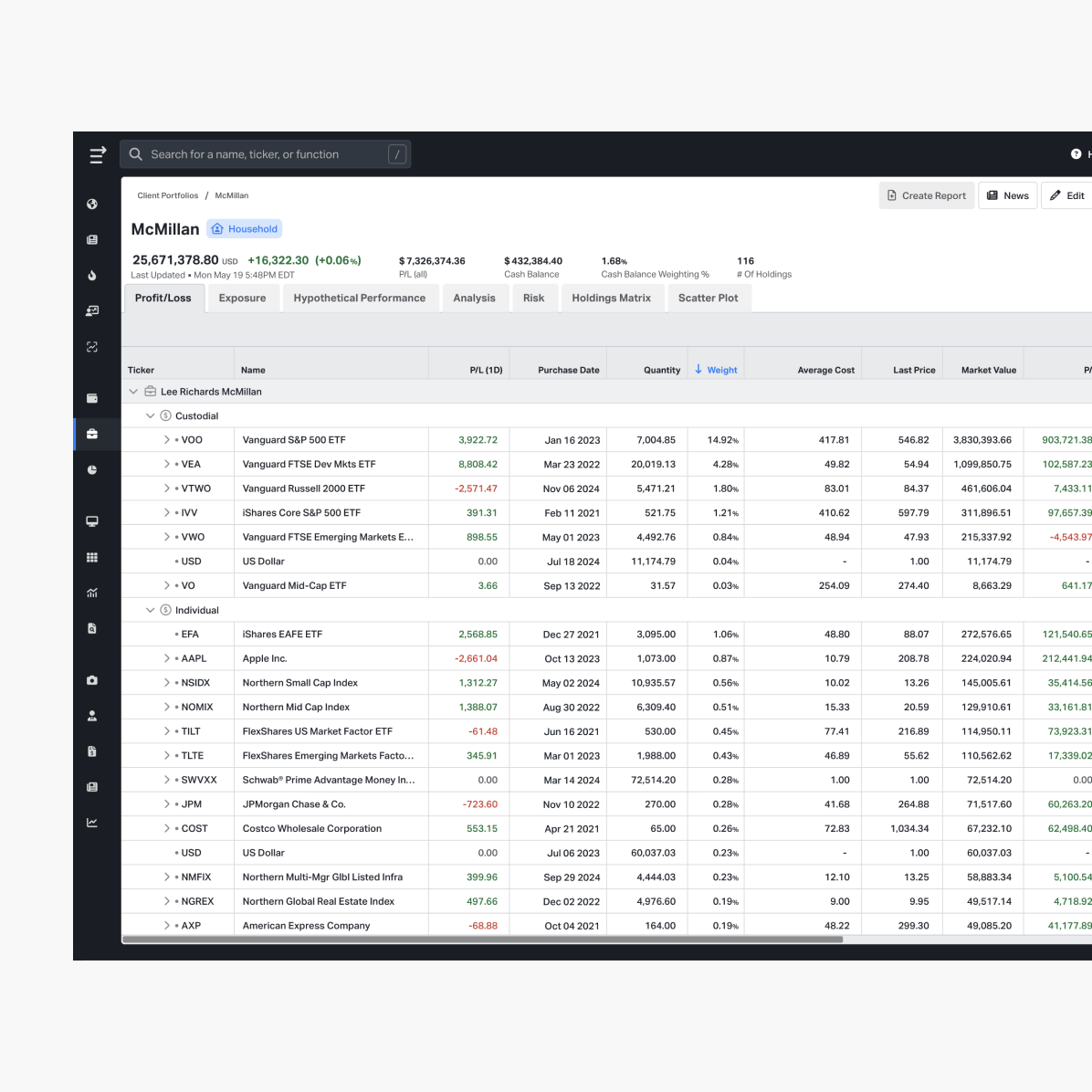This screenshot has width=1092, height=1092.
Task: Switch to the Exposure tab
Action: coord(242,298)
